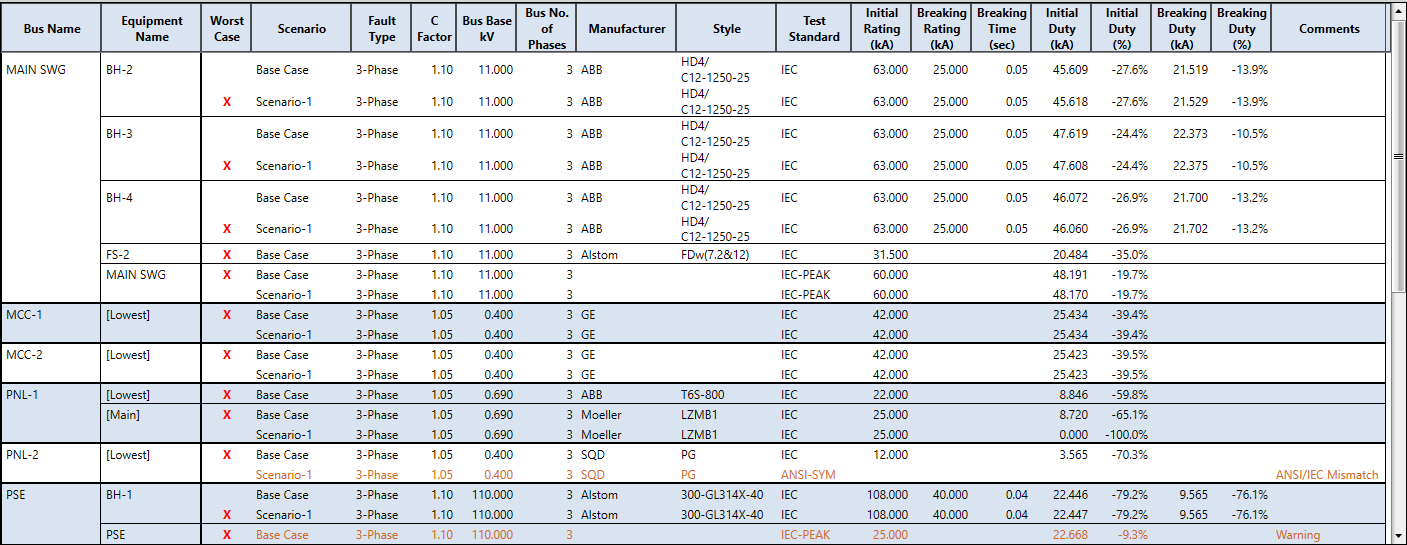Click the Worst Case column header

click(x=227, y=29)
